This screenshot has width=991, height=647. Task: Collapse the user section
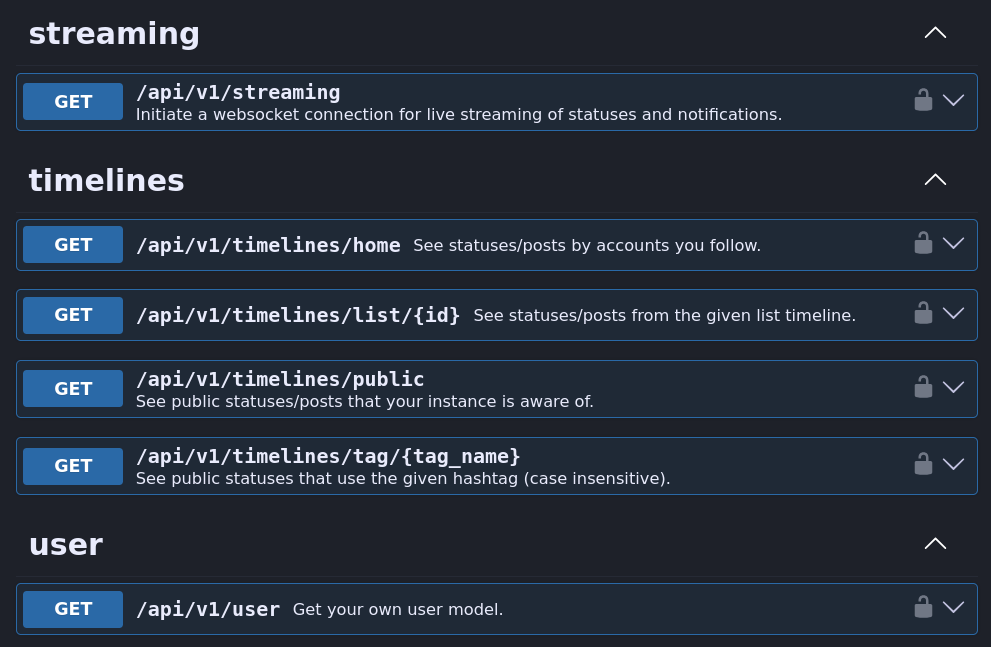[x=935, y=544]
